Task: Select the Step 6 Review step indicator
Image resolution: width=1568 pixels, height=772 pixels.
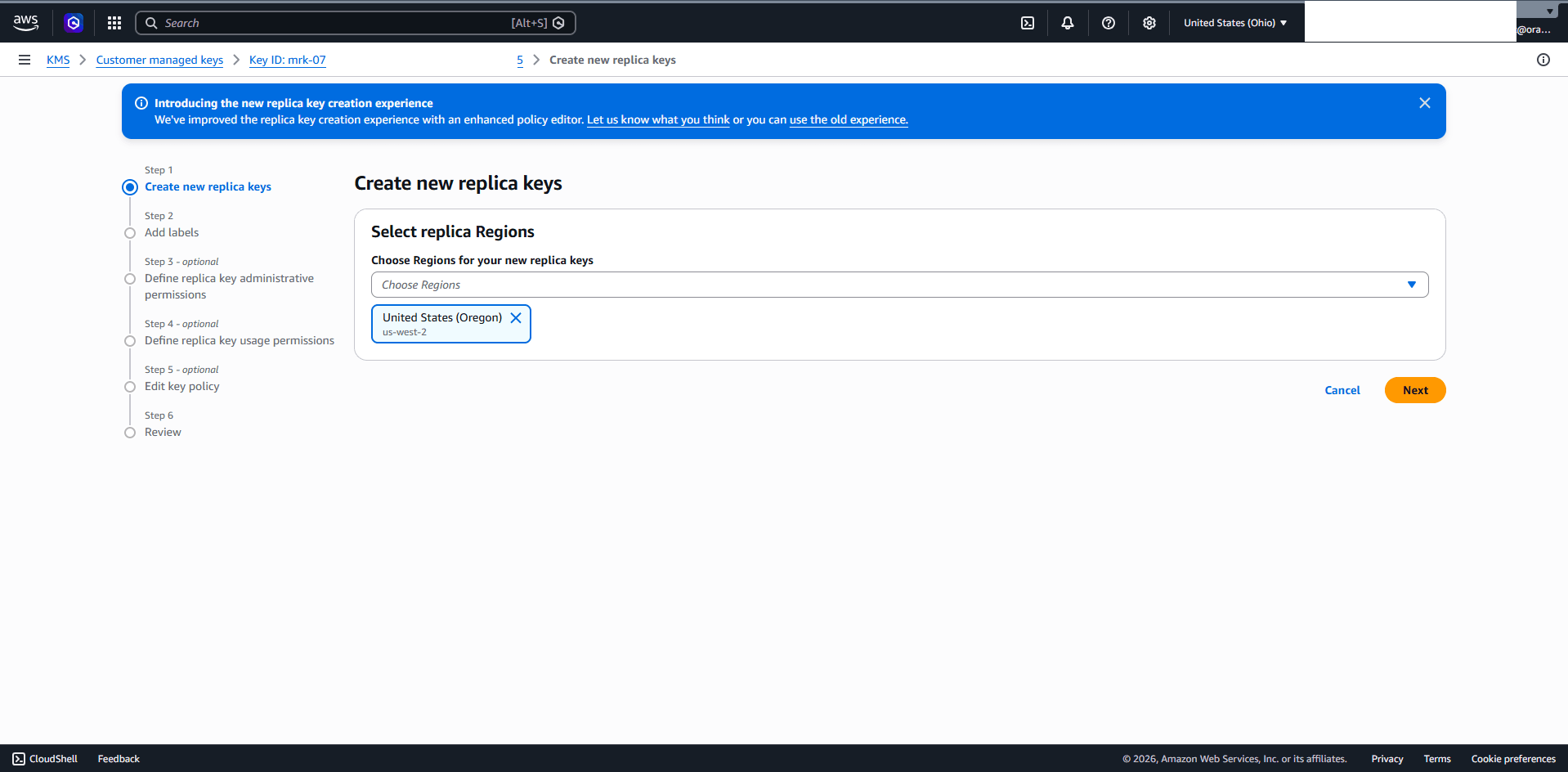Action: [x=130, y=433]
